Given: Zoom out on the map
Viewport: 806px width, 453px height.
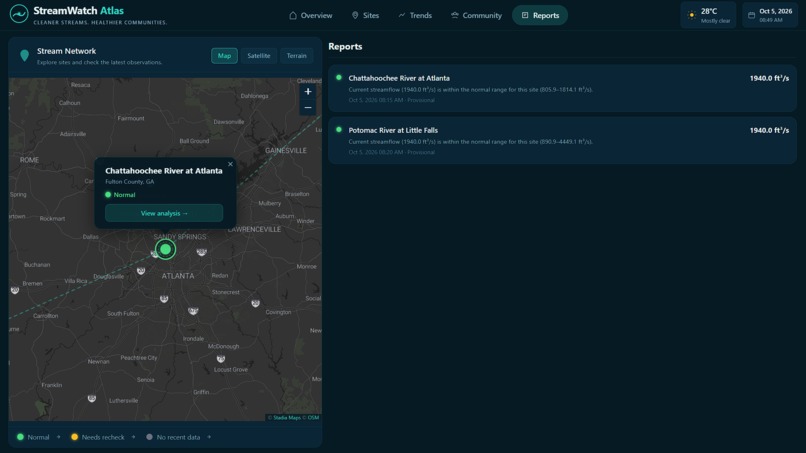Looking at the screenshot, I should [308, 107].
